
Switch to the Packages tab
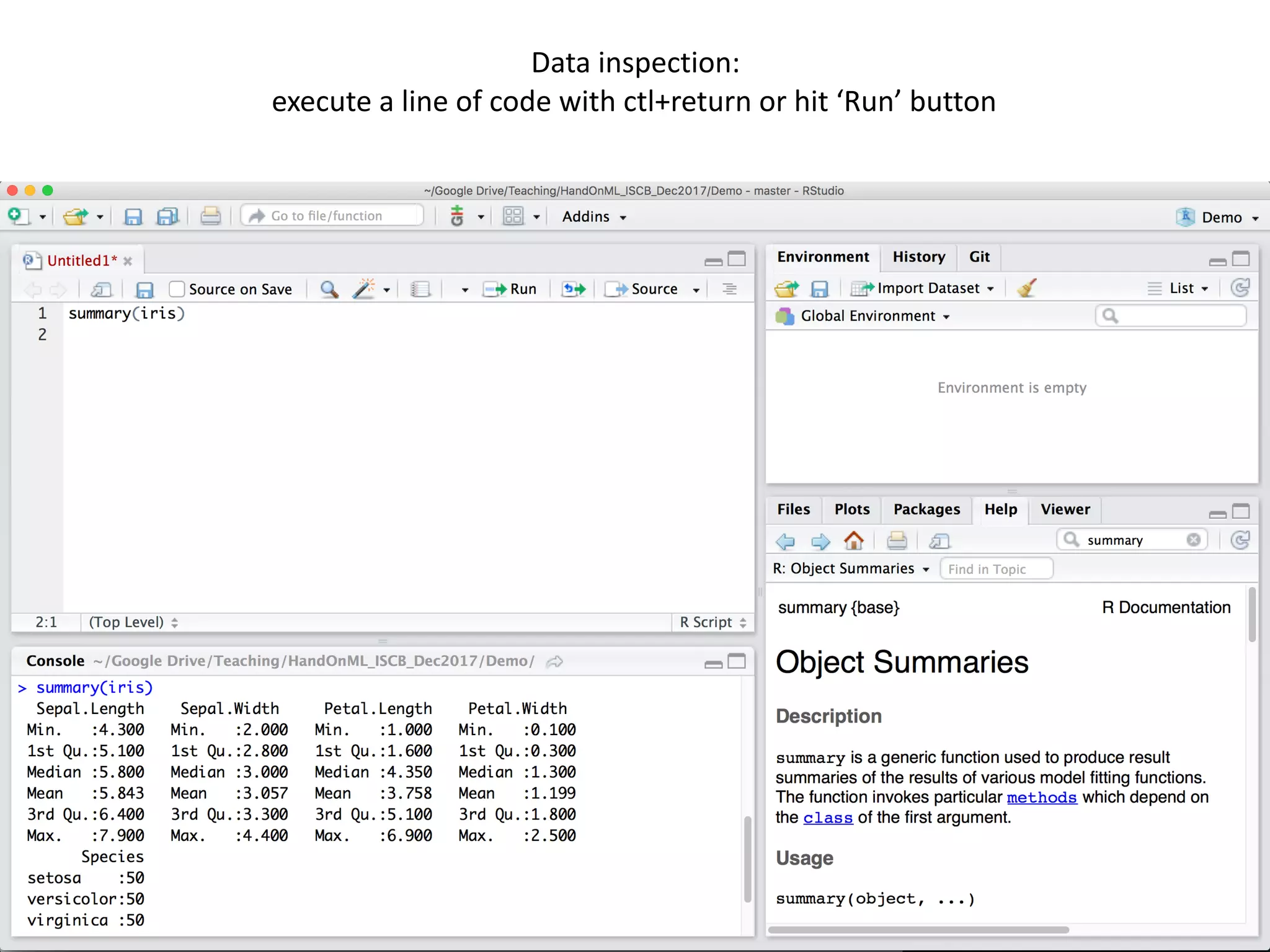coord(926,509)
